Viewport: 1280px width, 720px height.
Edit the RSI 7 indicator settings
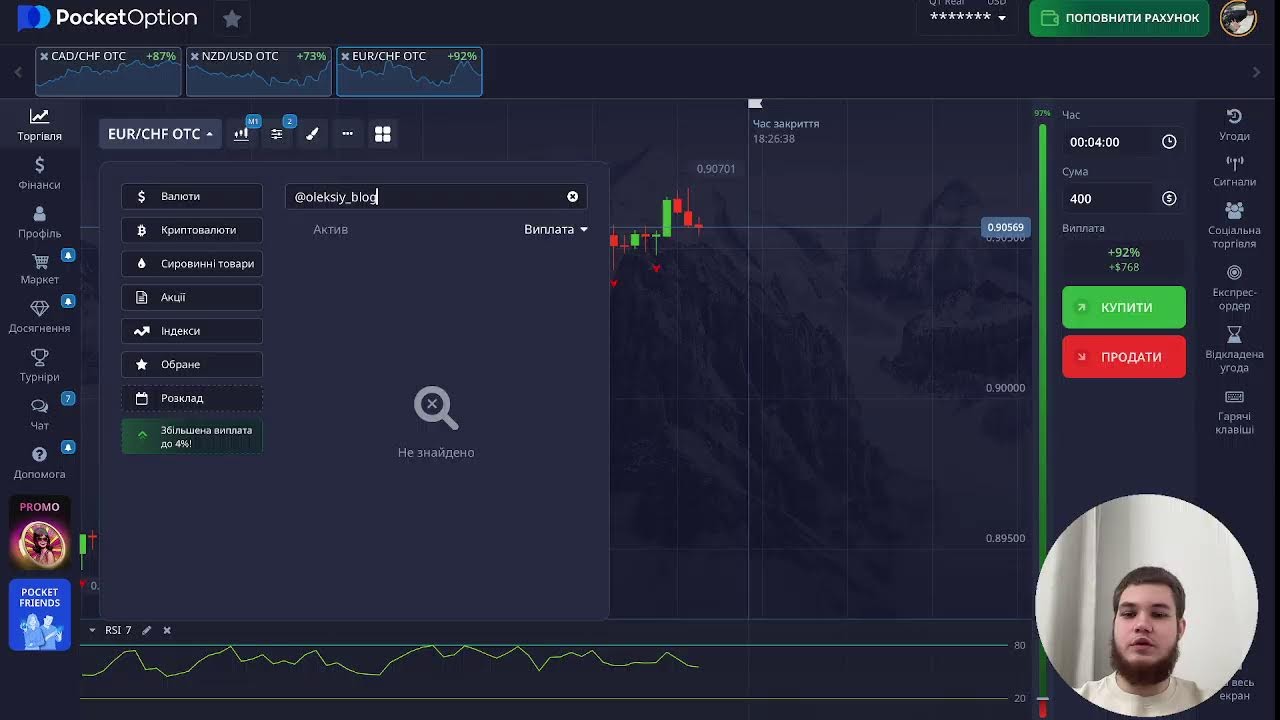pos(146,630)
